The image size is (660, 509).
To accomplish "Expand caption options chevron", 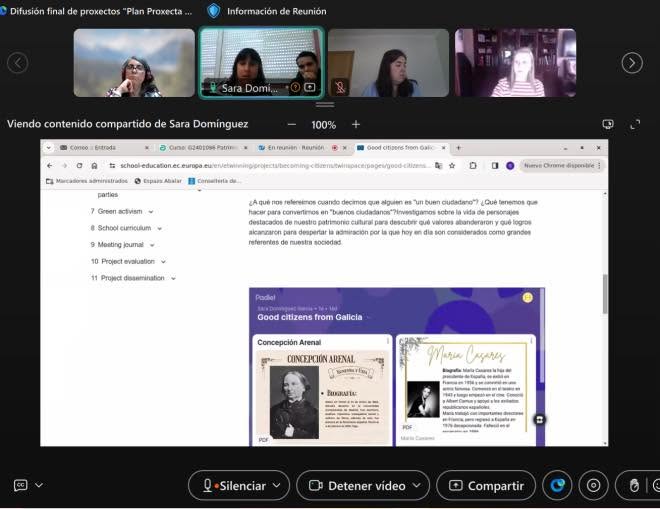I will tap(39, 485).
